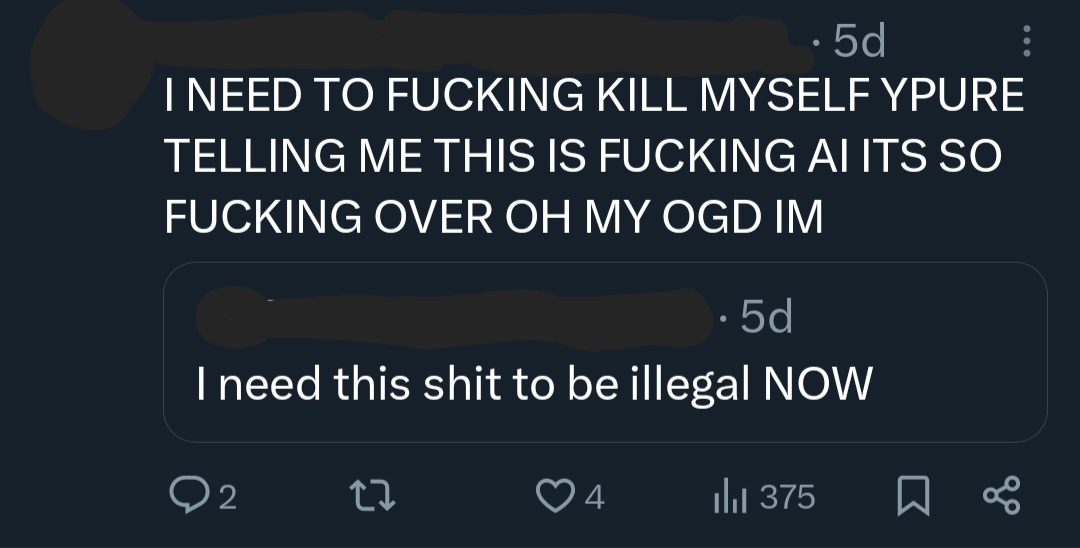
Task: Open the quoted post's 5d timestamp
Action: pyautogui.click(x=767, y=317)
